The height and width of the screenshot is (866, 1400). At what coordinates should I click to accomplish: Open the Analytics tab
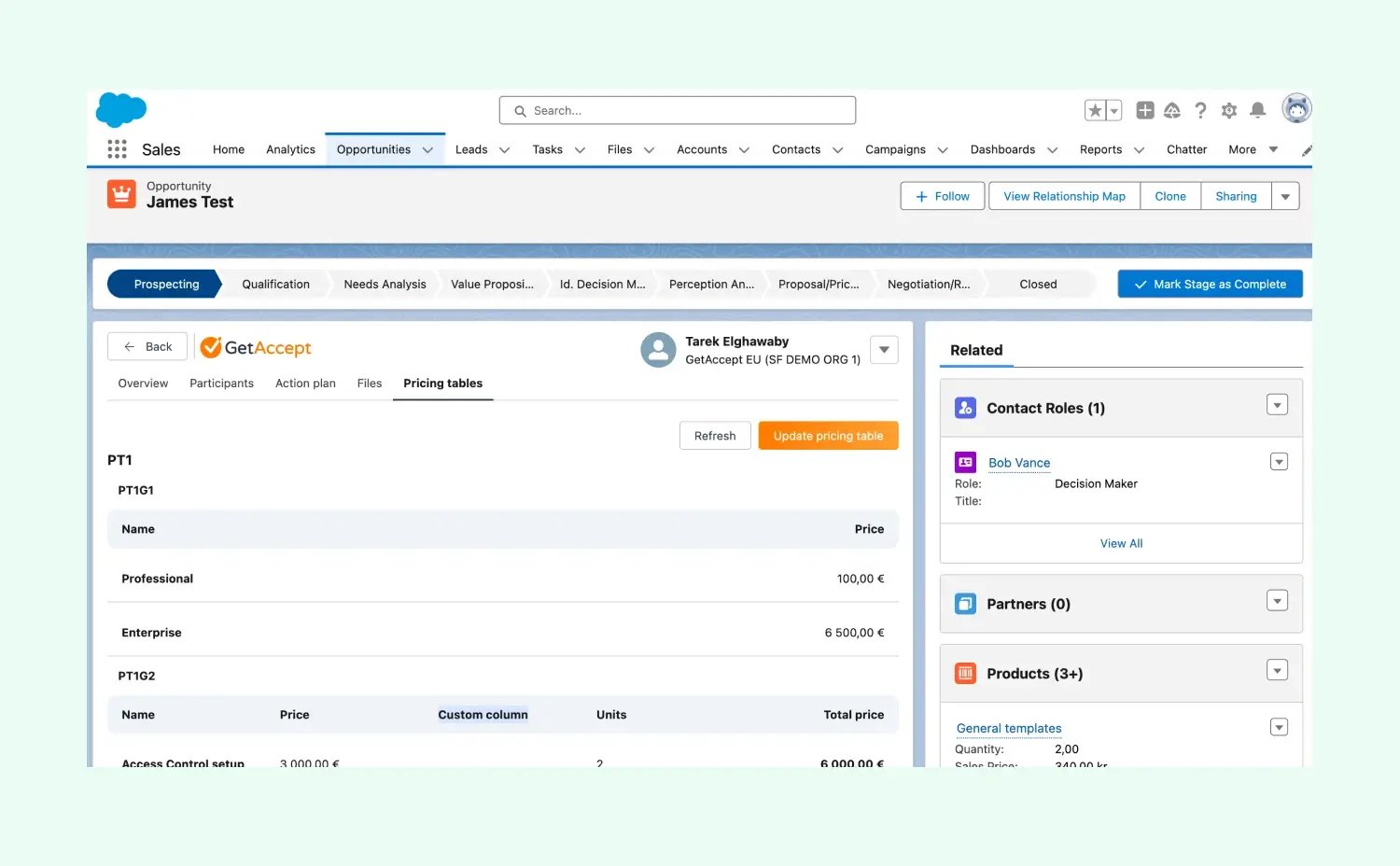pos(290,149)
